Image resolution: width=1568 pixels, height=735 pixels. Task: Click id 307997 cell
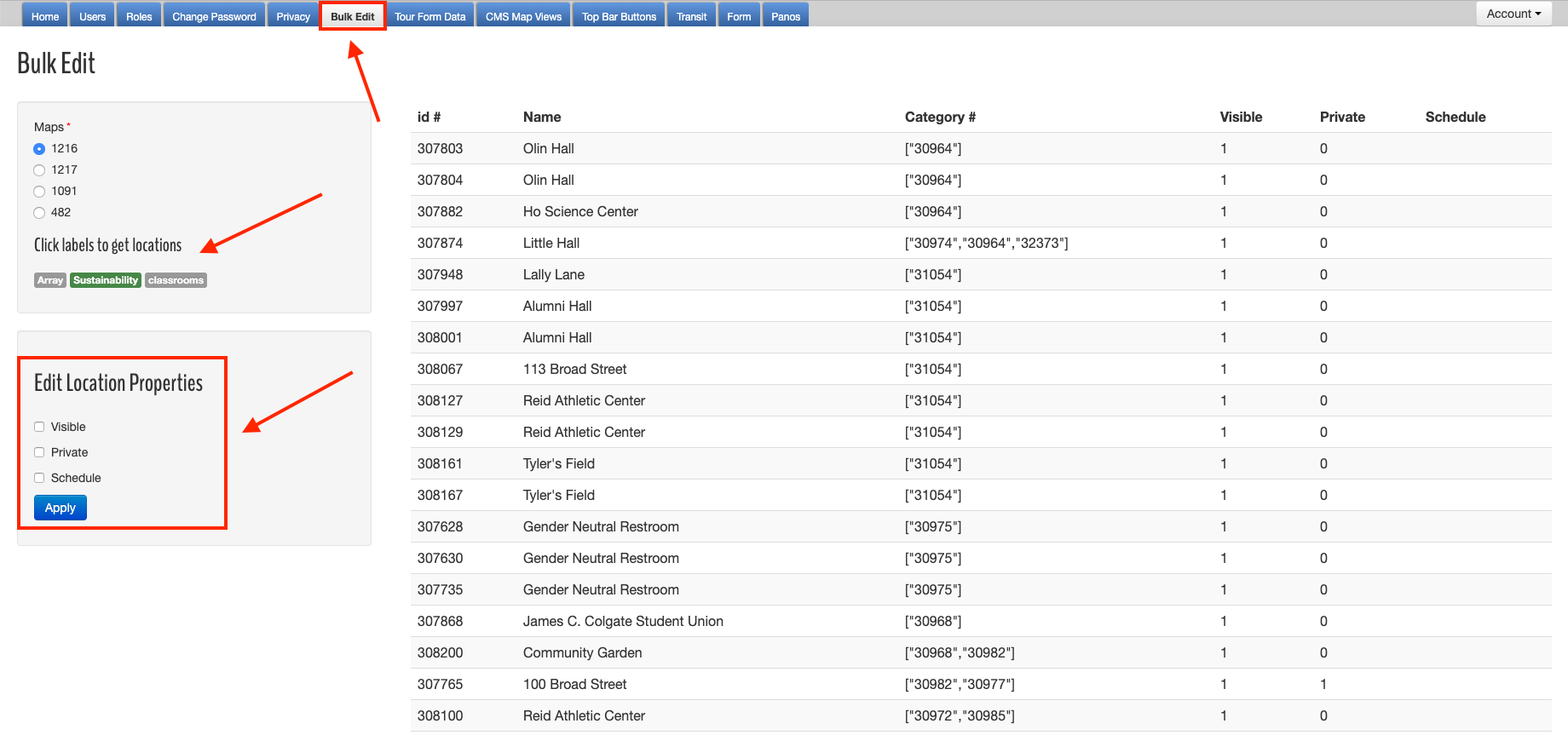pyautogui.click(x=440, y=306)
